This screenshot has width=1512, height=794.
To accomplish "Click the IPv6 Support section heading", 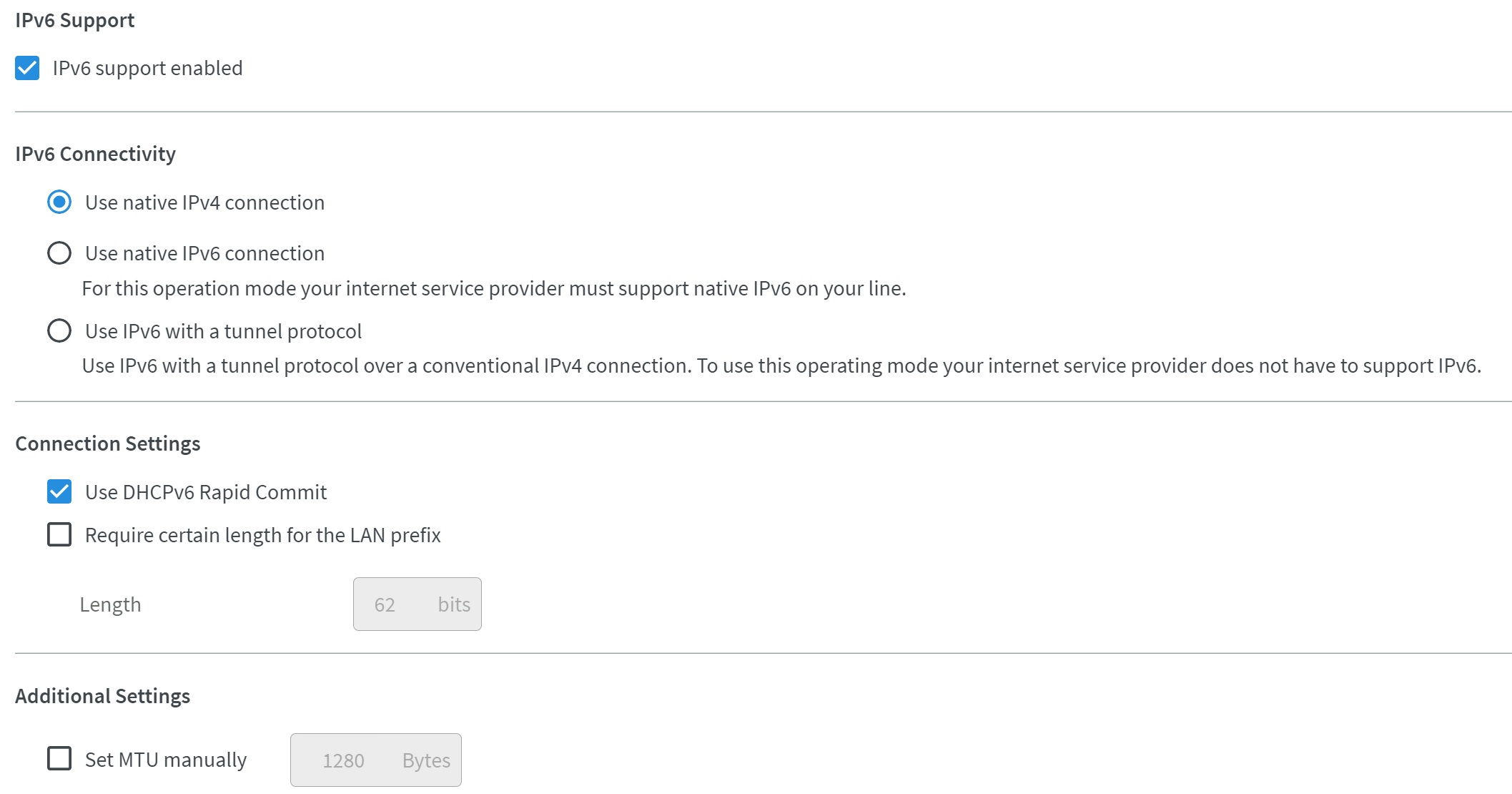I will (x=75, y=20).
